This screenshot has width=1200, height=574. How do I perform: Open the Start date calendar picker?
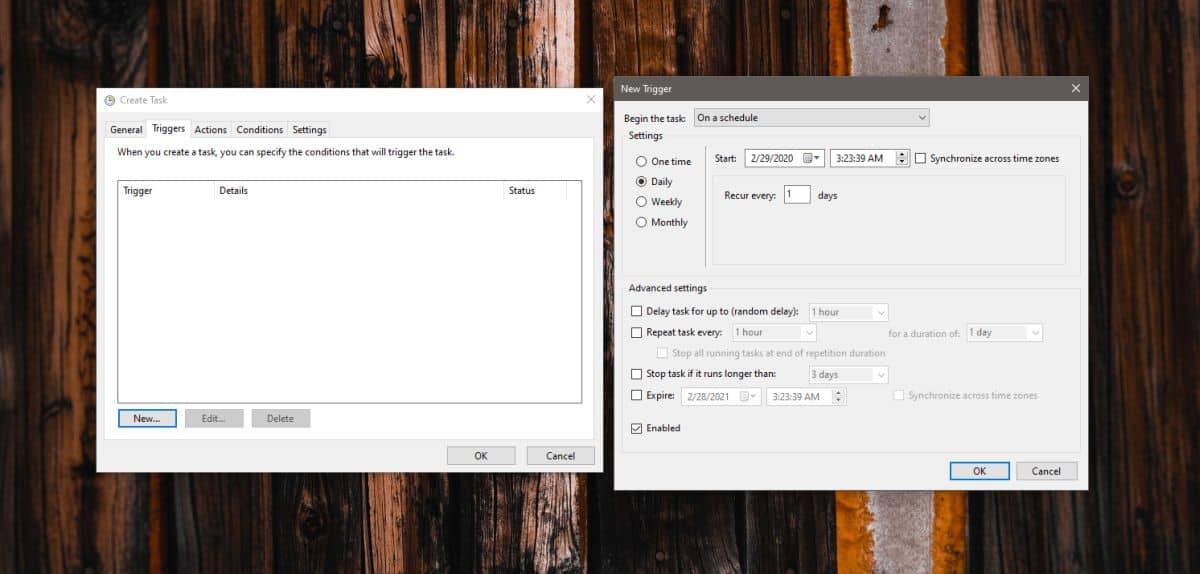(812, 158)
